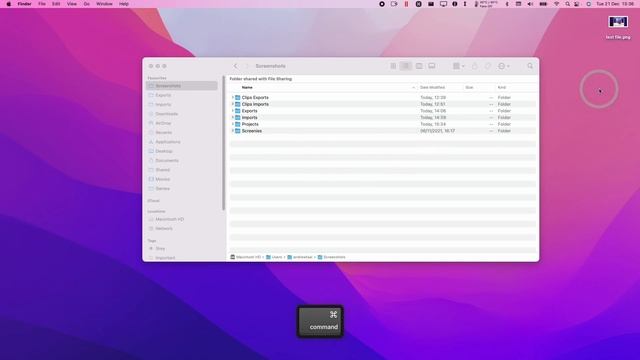The height and width of the screenshot is (360, 640).
Task: Select test file.png thumbnail on desktop
Action: [618, 22]
